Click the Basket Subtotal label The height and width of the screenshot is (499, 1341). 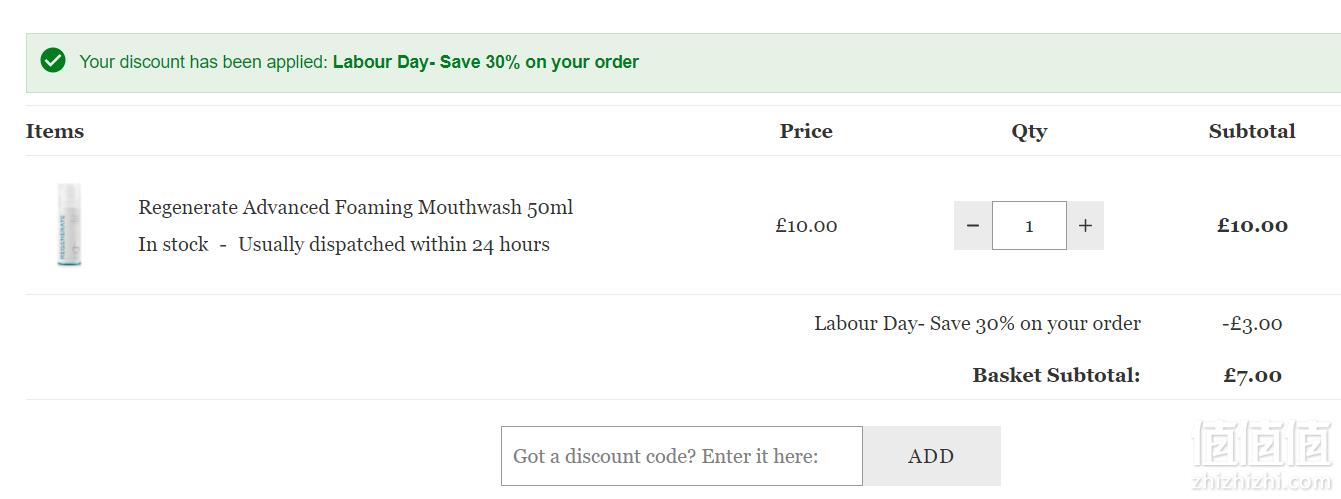click(x=1056, y=376)
